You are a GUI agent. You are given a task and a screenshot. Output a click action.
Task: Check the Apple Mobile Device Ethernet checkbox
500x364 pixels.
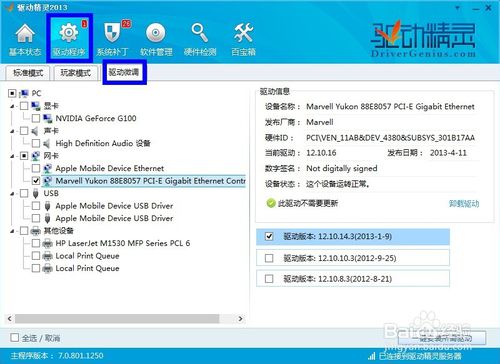coord(36,168)
